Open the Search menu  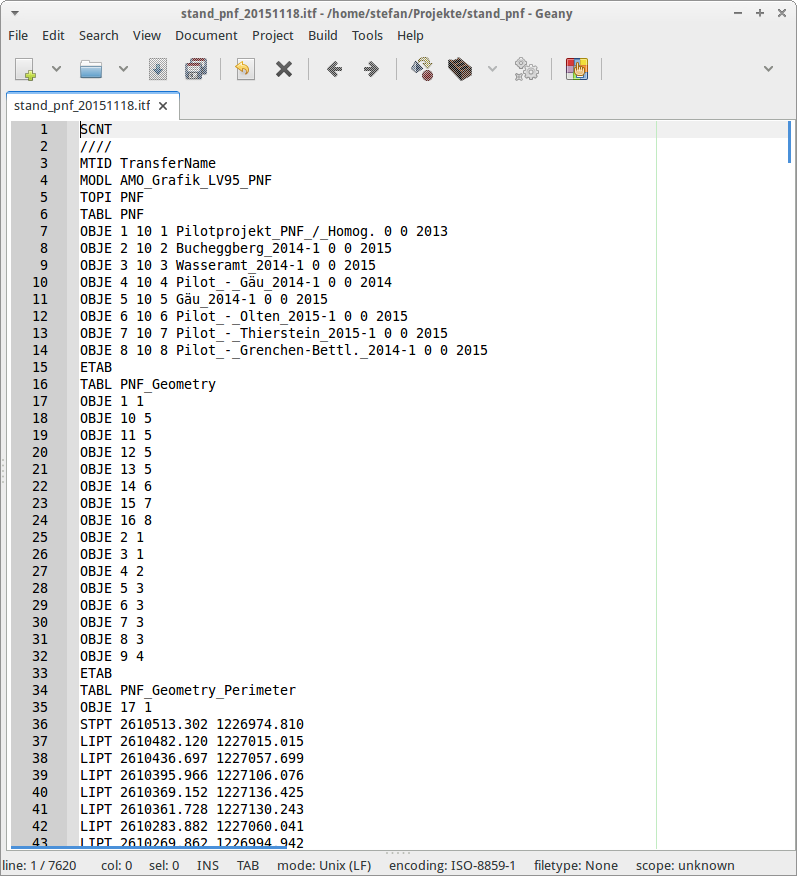[x=99, y=36]
